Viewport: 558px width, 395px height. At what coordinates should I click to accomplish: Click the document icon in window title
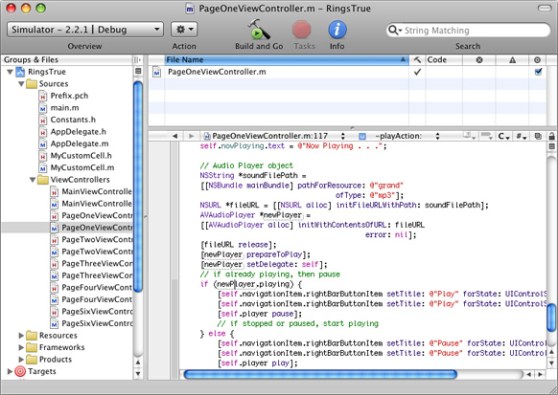190,8
